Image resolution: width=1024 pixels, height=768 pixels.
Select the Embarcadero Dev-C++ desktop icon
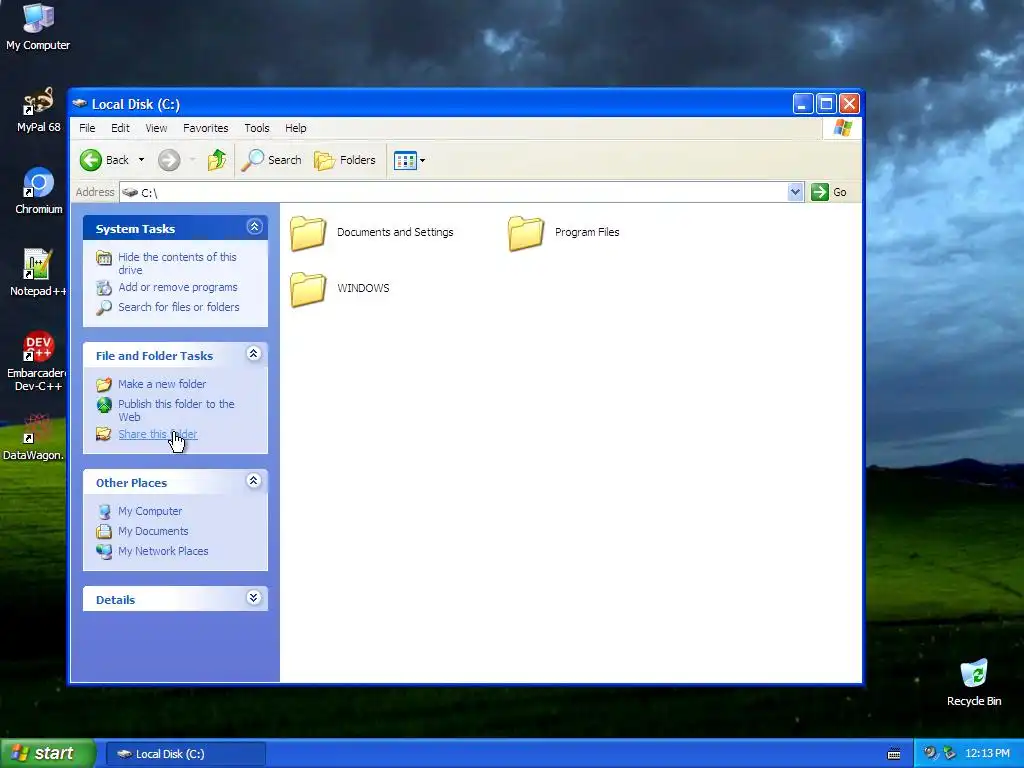[x=37, y=361]
